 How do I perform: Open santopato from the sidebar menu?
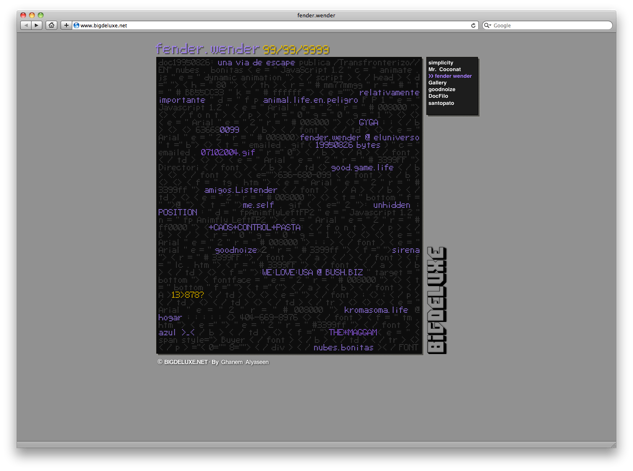[x=442, y=103]
